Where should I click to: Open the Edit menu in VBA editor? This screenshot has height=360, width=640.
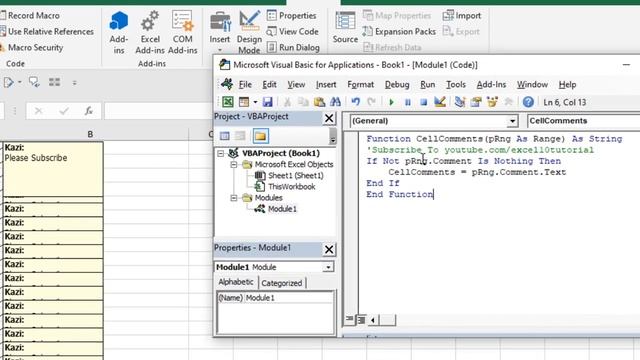click(x=269, y=84)
